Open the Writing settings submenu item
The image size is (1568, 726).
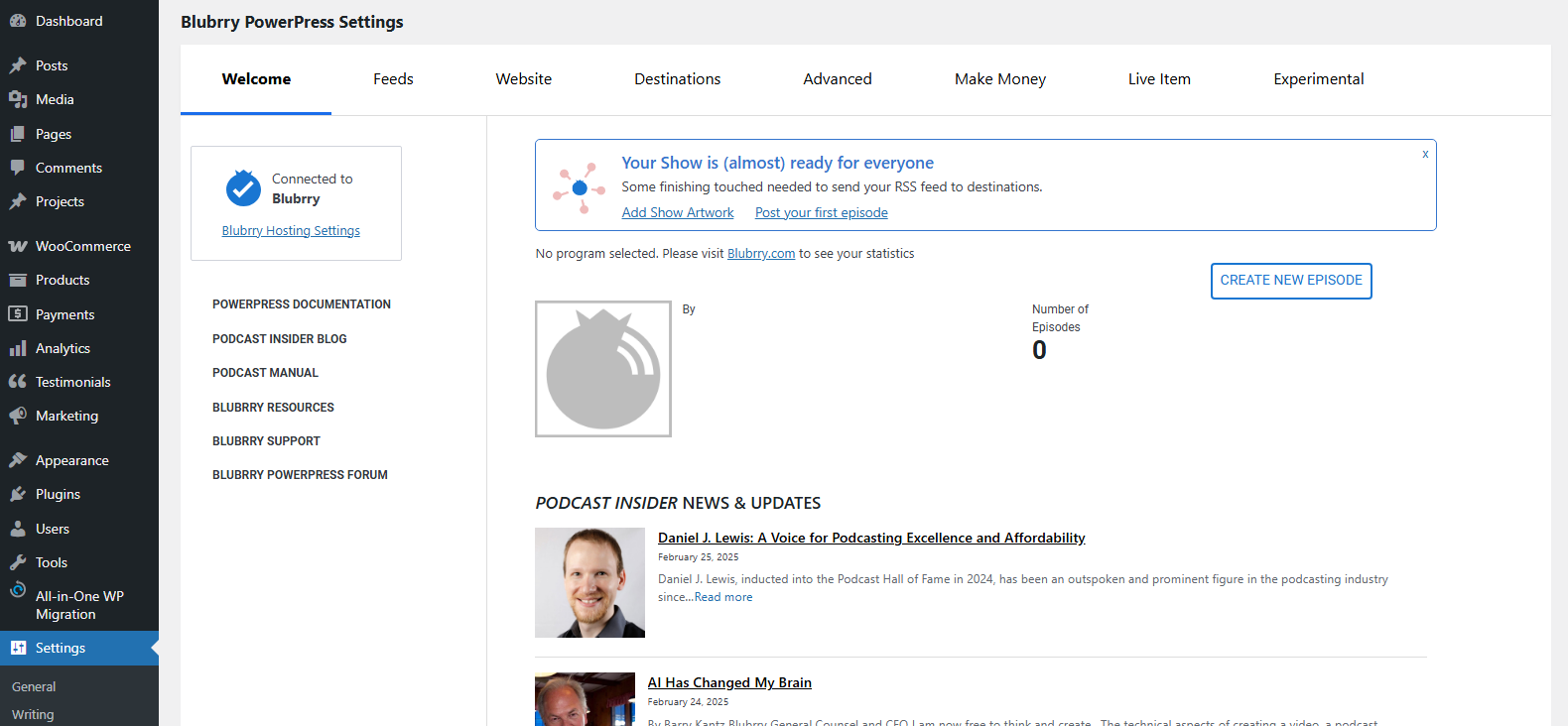(33, 714)
